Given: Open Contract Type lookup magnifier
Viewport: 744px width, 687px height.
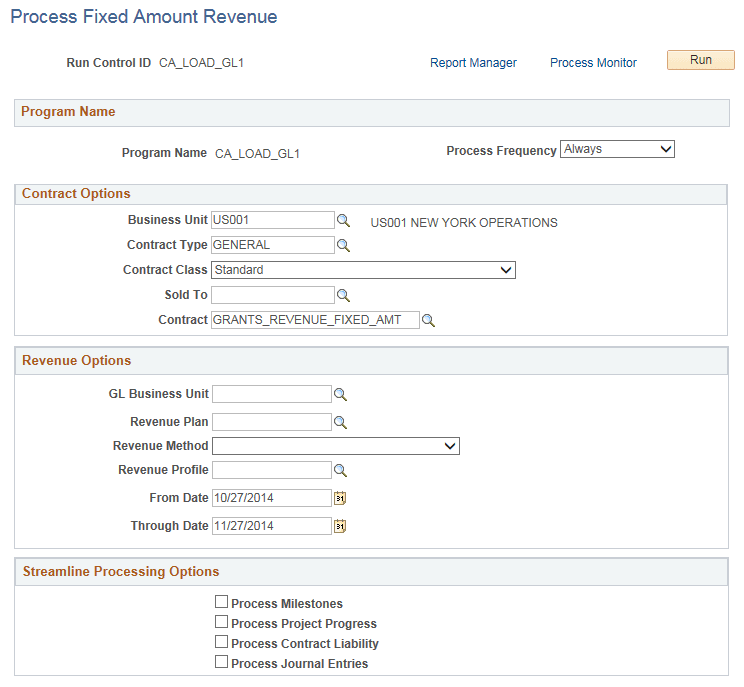Looking at the screenshot, I should click(x=343, y=245).
